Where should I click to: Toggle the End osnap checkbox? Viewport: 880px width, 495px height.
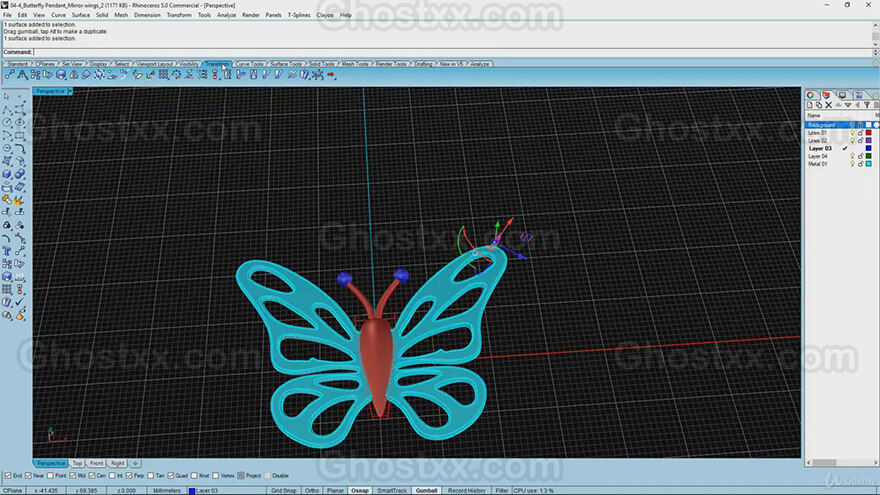pos(8,476)
